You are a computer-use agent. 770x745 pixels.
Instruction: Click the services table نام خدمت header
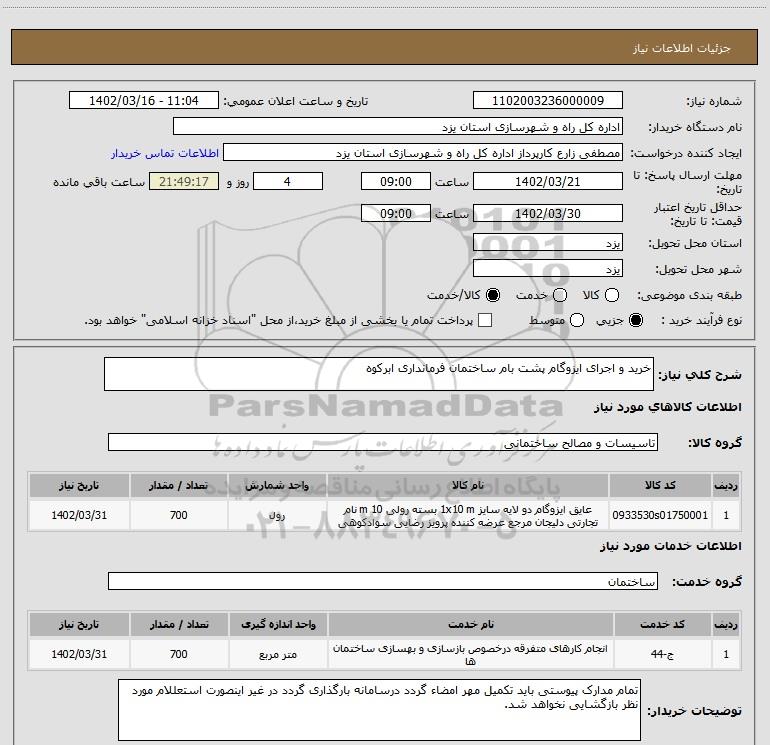471,625
